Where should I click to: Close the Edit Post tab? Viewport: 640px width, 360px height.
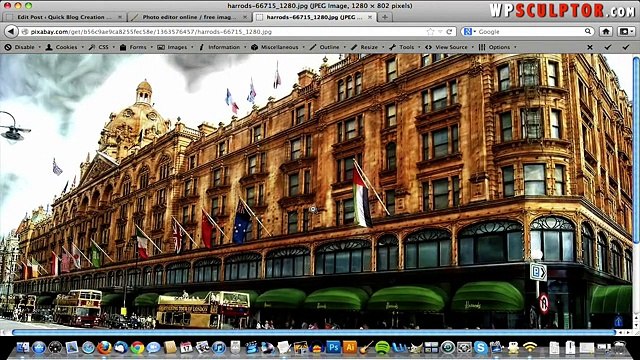[120, 17]
